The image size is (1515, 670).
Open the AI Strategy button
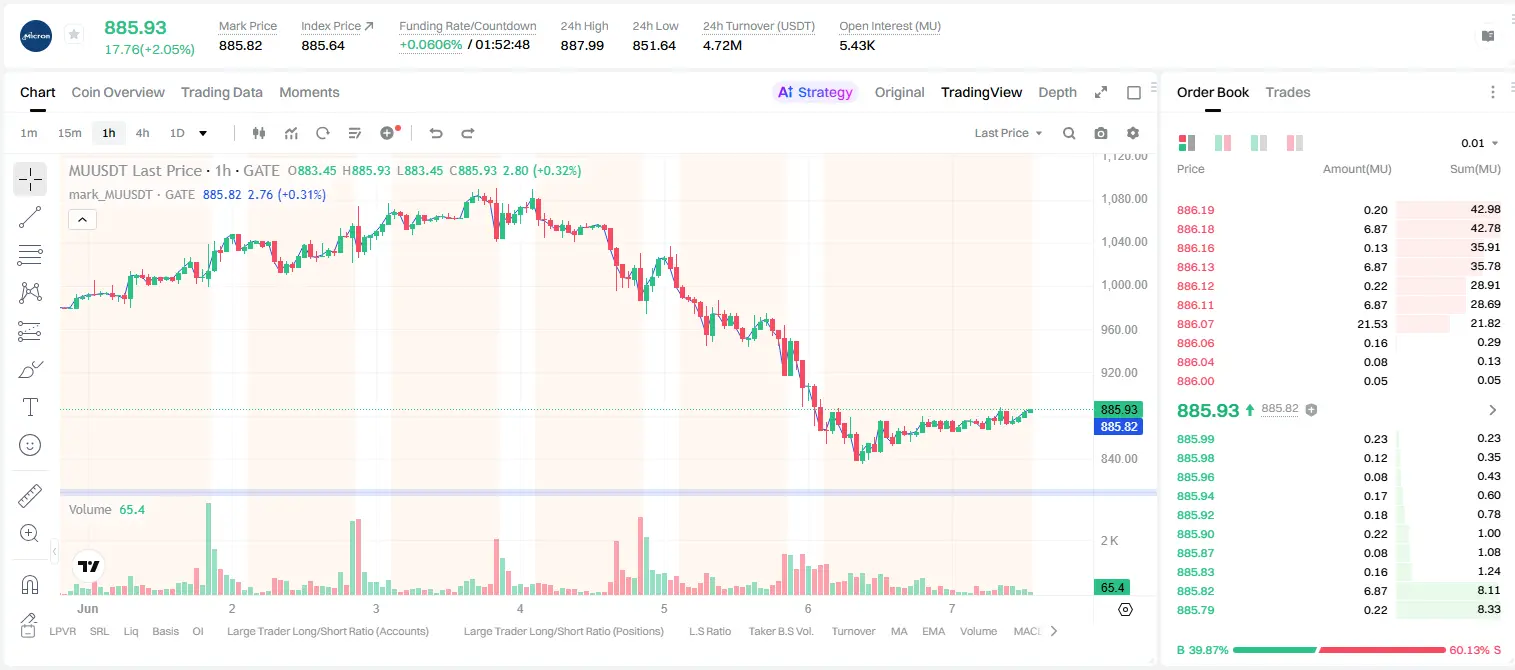815,92
